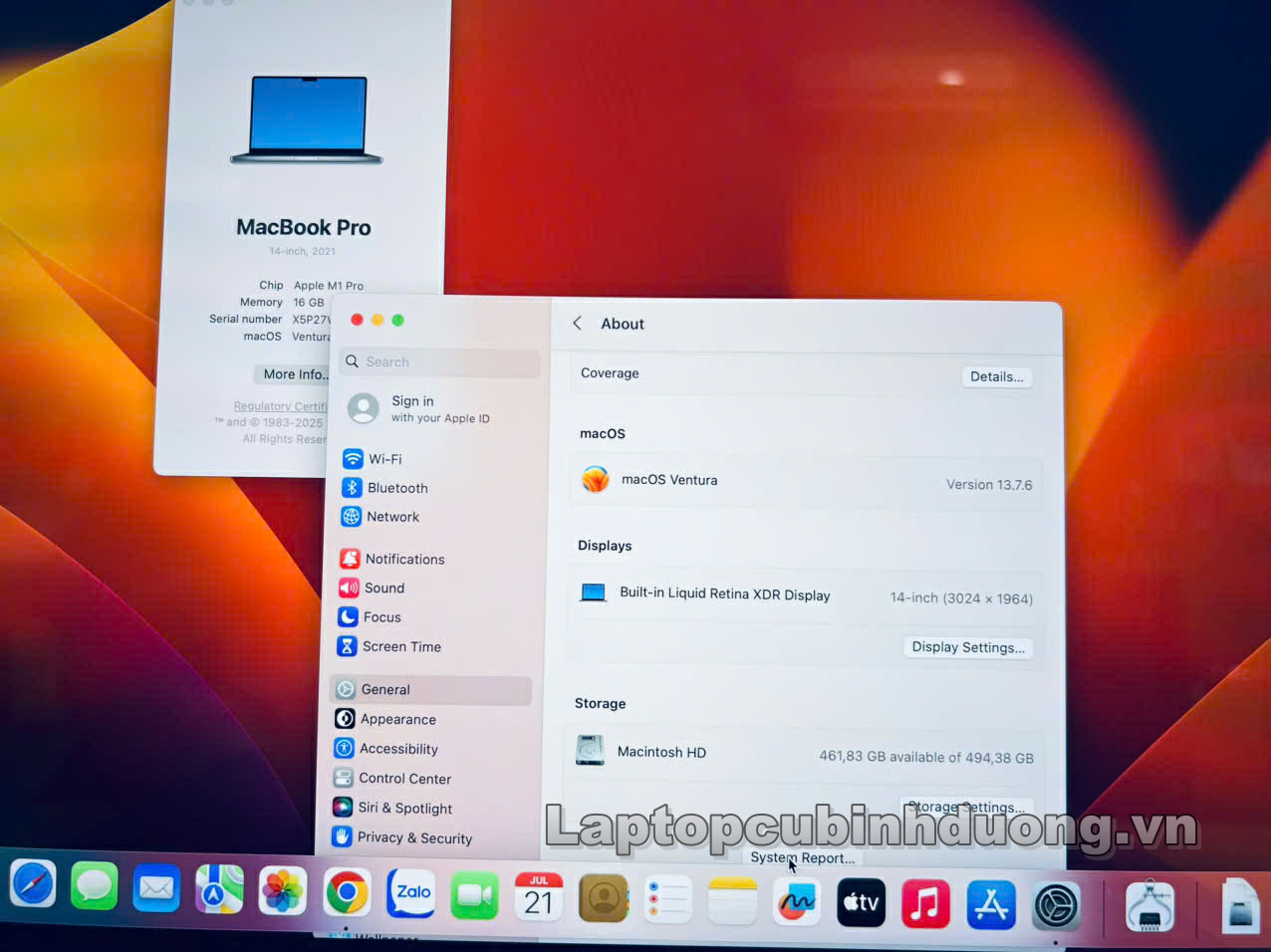Open Maps from the Dock
The width and height of the screenshot is (1271, 952).
[x=219, y=889]
